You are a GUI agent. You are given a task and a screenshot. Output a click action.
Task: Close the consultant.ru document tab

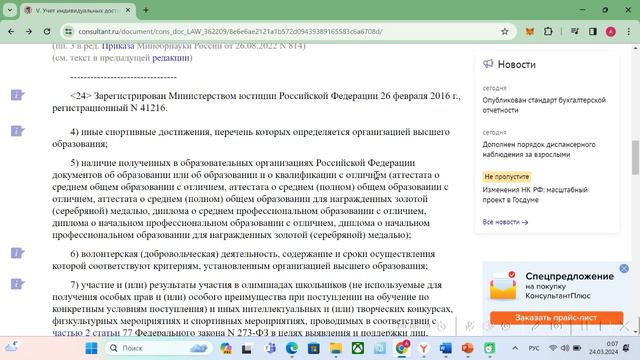pyautogui.click(x=128, y=10)
